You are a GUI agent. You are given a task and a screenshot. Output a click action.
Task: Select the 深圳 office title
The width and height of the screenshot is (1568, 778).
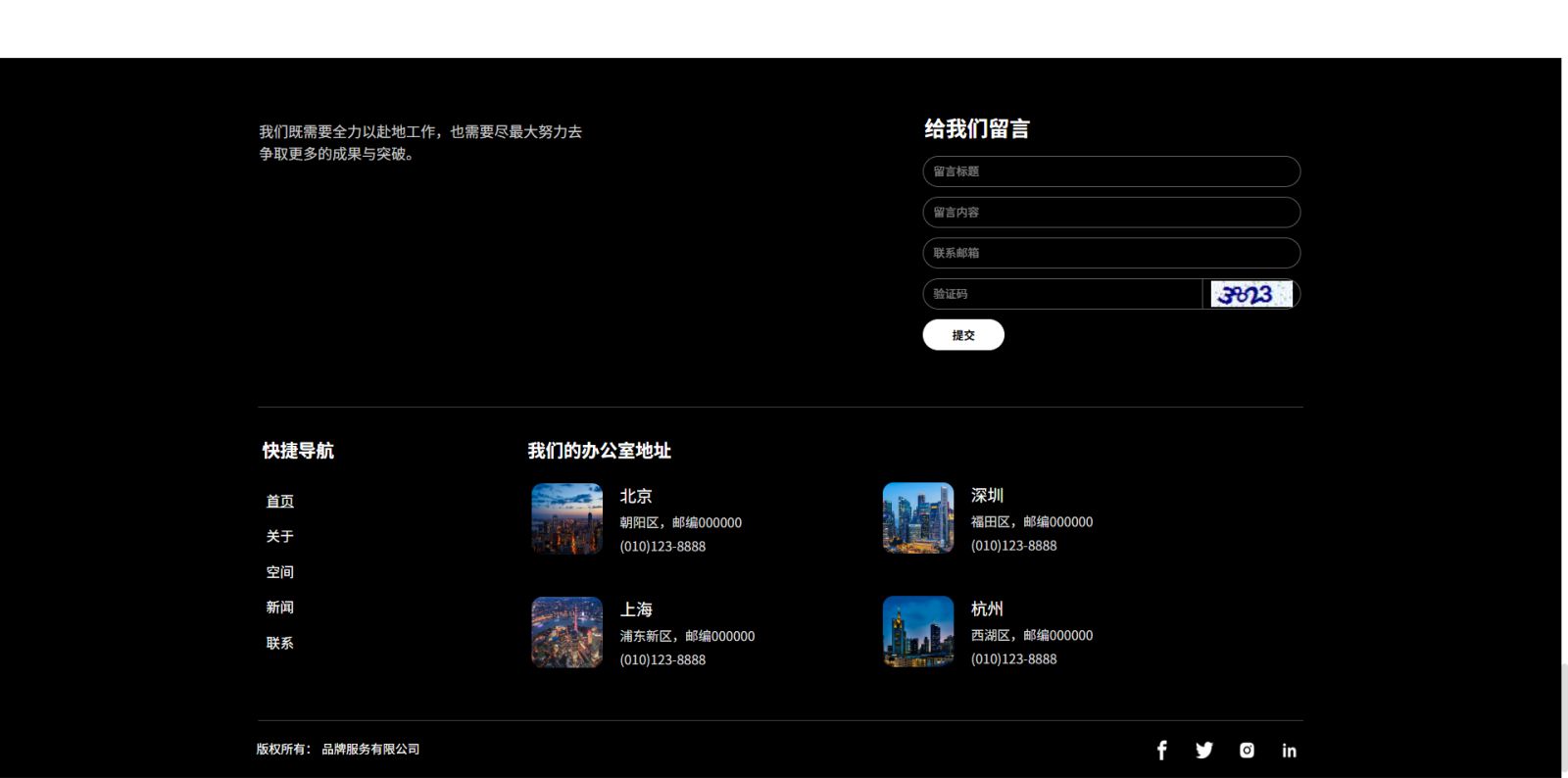[x=987, y=495]
